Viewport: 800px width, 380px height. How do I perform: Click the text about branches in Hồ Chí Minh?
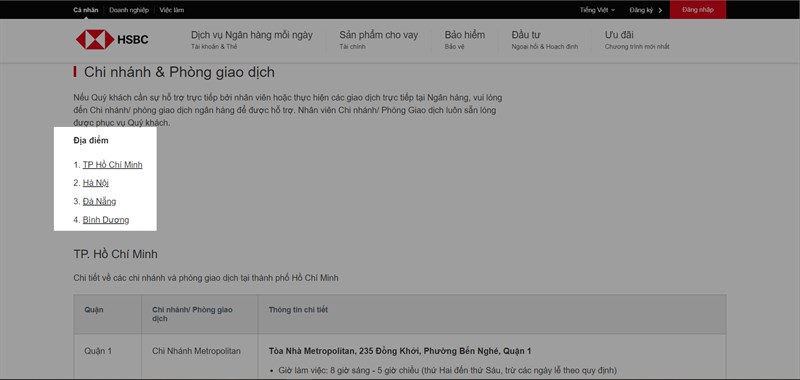point(206,278)
